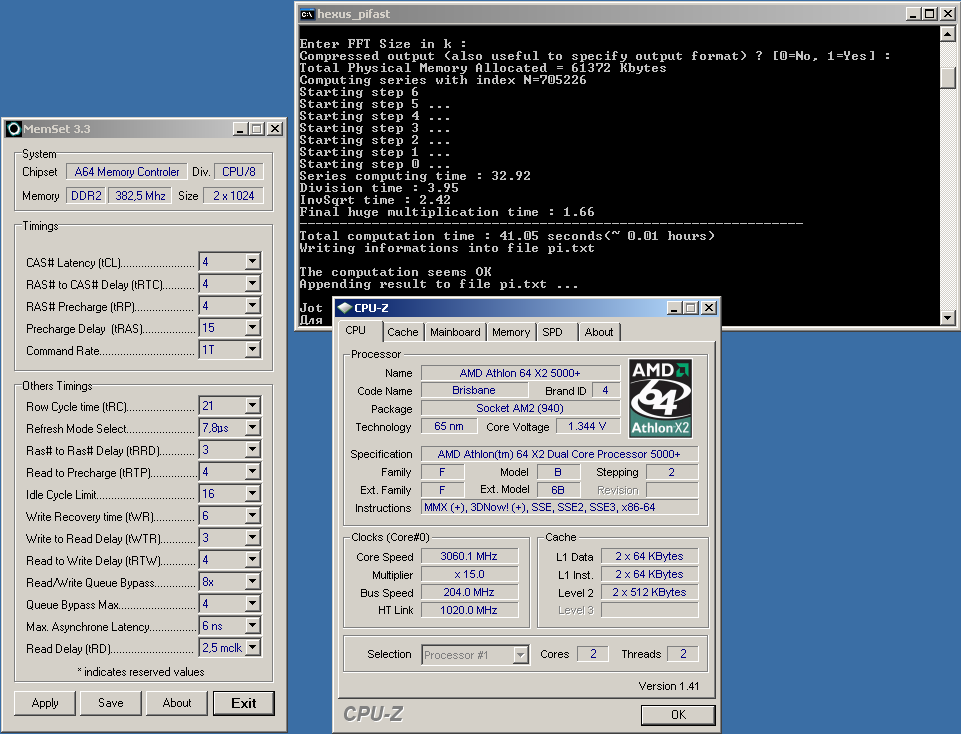Click the DDR2 memory type value
Screen dimensions: 961x734
coord(86,196)
